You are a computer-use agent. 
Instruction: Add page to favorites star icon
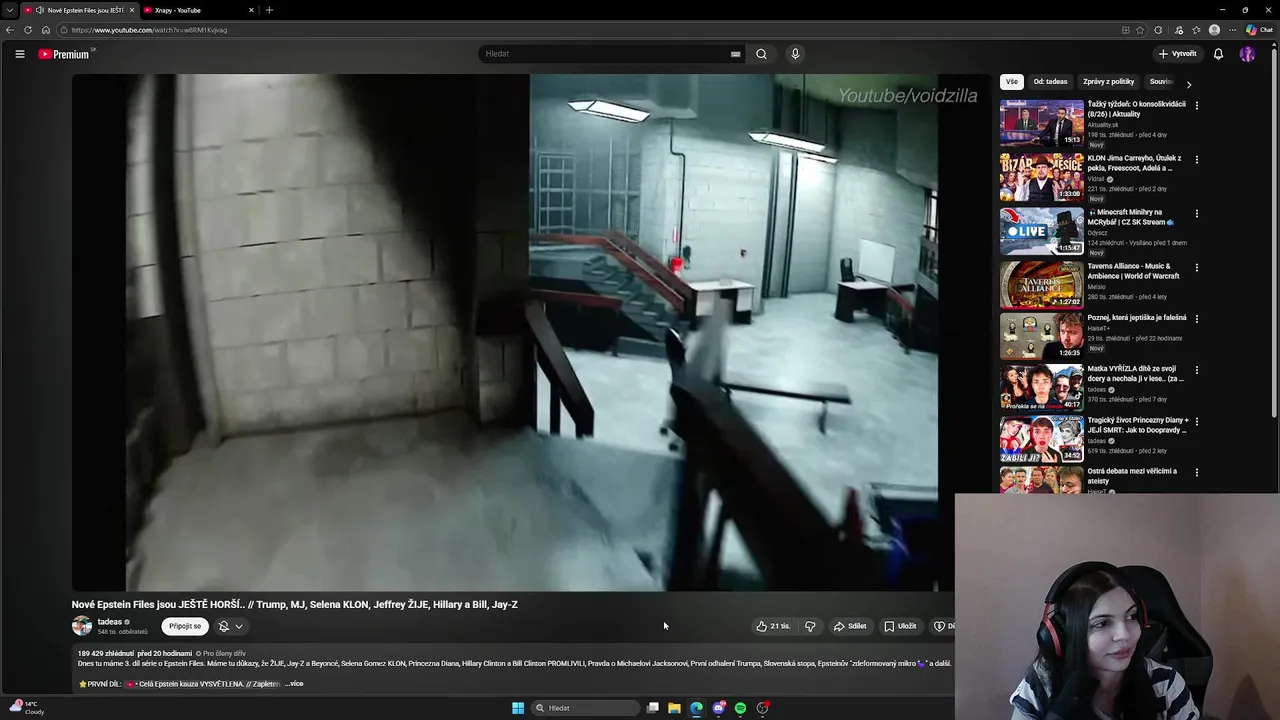pyautogui.click(x=1140, y=30)
